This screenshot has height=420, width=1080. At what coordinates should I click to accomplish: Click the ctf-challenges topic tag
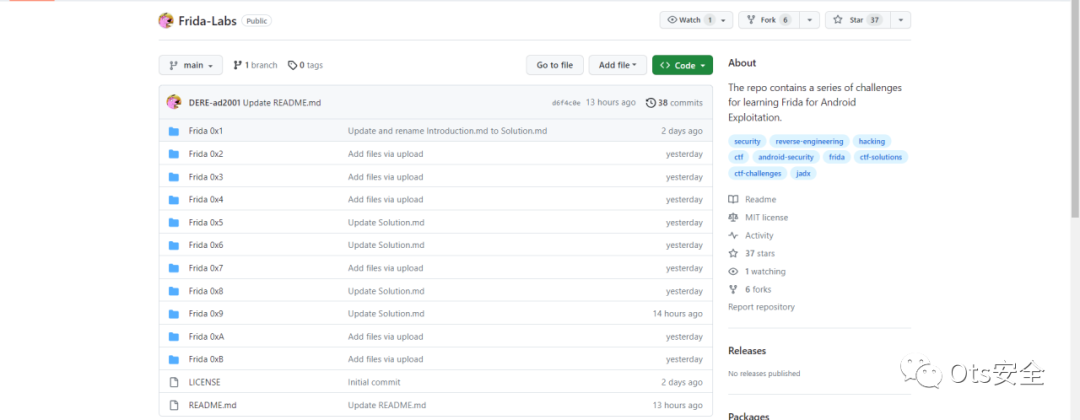coord(758,174)
